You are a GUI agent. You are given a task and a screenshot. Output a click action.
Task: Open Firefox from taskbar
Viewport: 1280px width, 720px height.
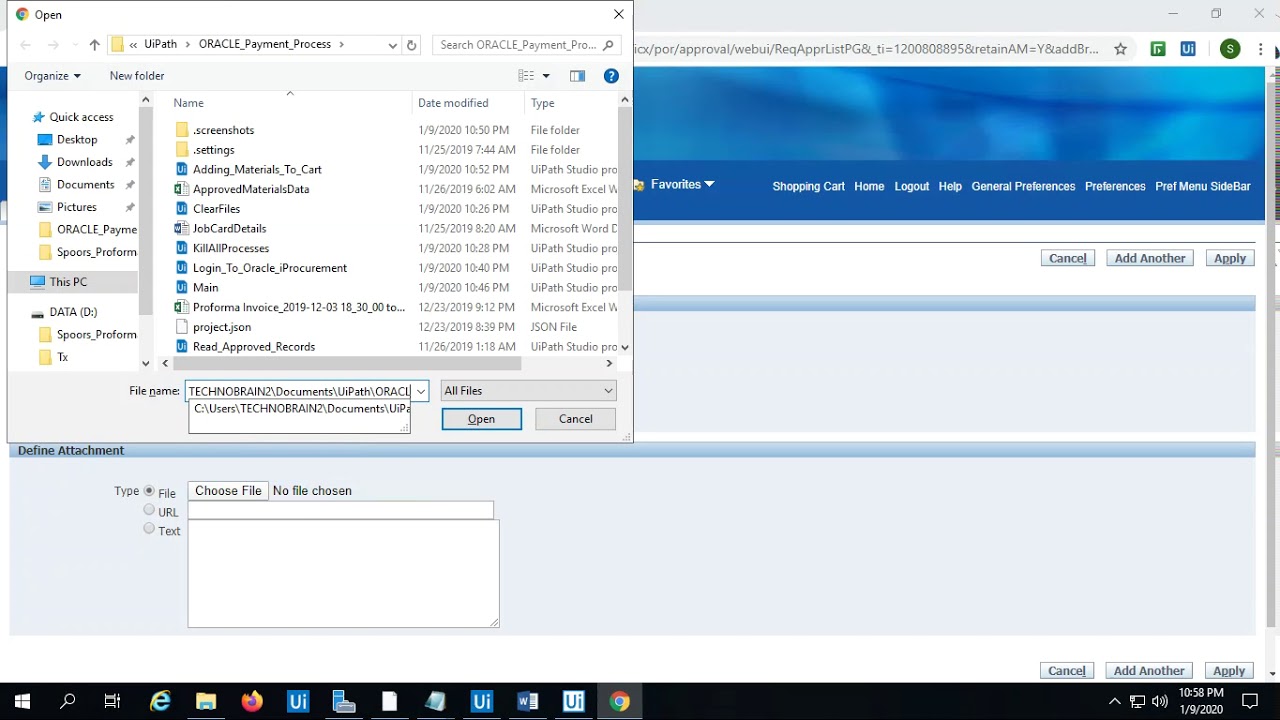[252, 702]
